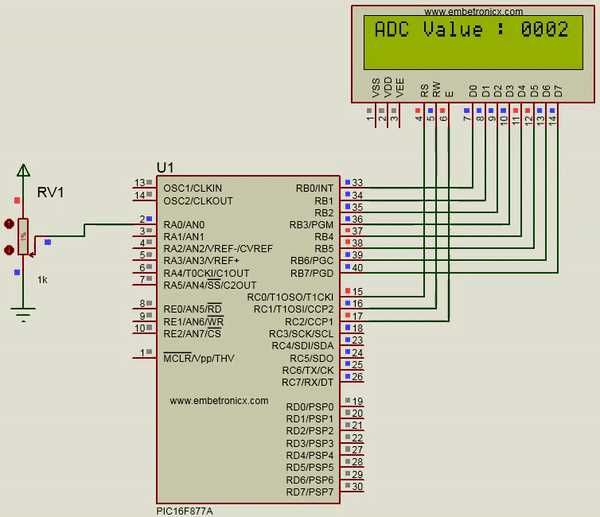600x517 pixels.
Task: Select the RW pin label on the LCD
Action: pyautogui.click(x=437, y=89)
